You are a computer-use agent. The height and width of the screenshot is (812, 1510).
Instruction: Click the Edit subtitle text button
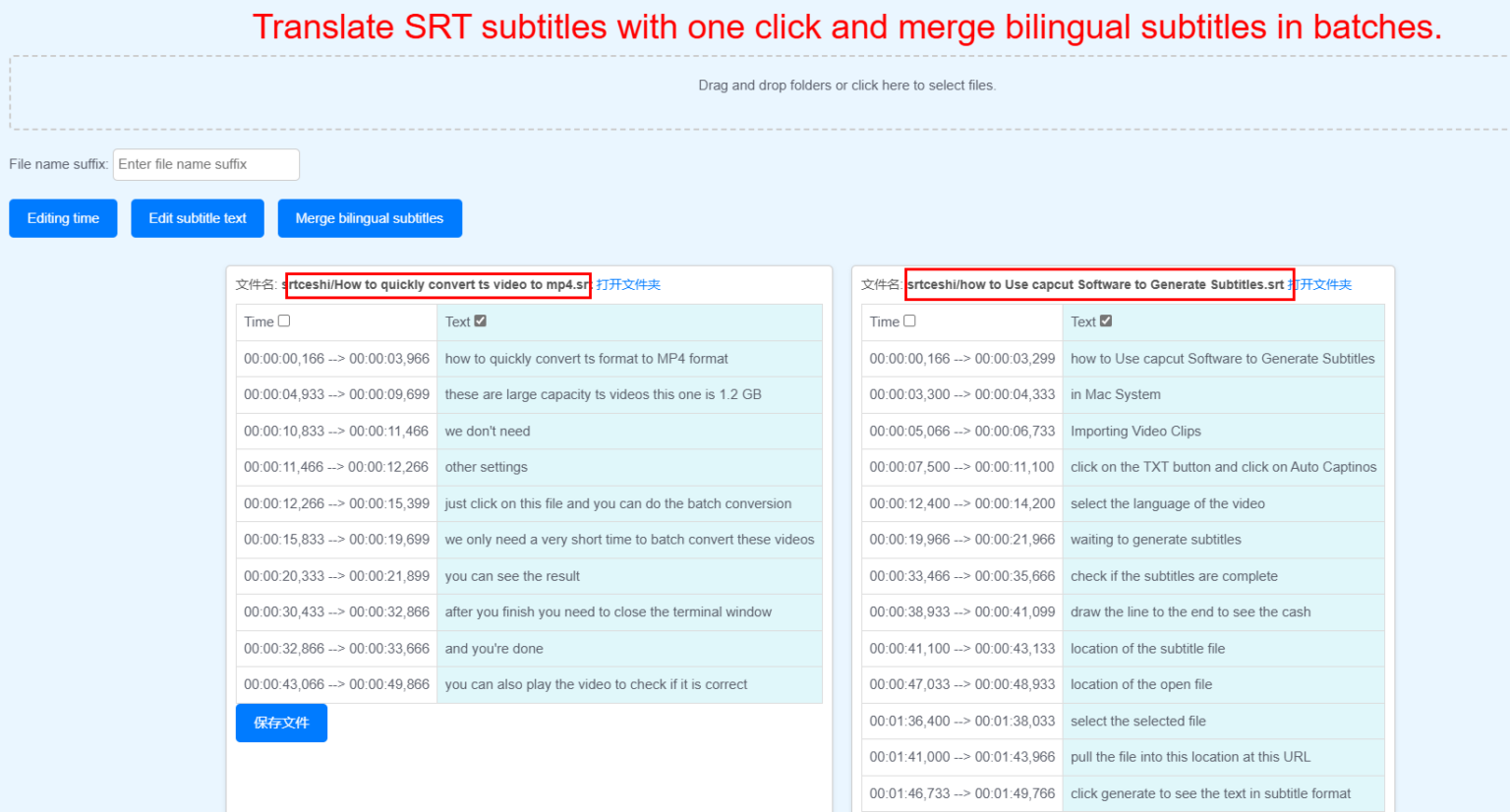coord(197,218)
